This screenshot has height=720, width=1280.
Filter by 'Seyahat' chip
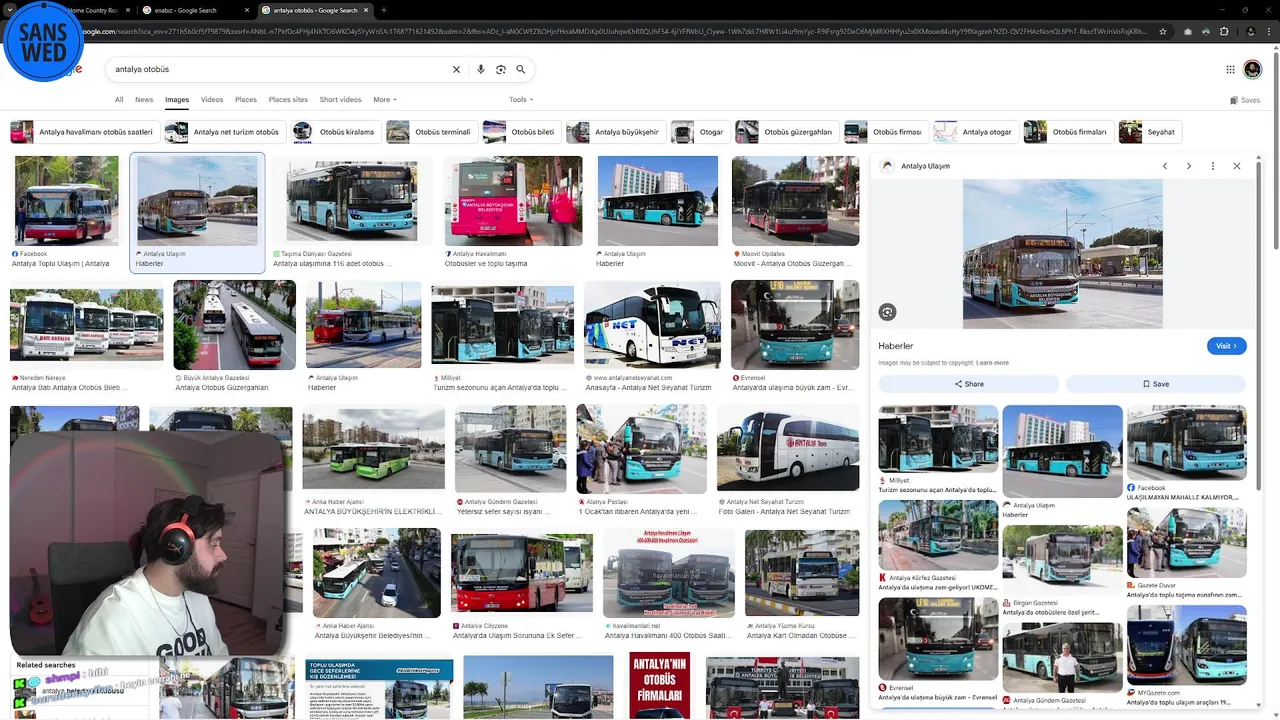click(1150, 132)
